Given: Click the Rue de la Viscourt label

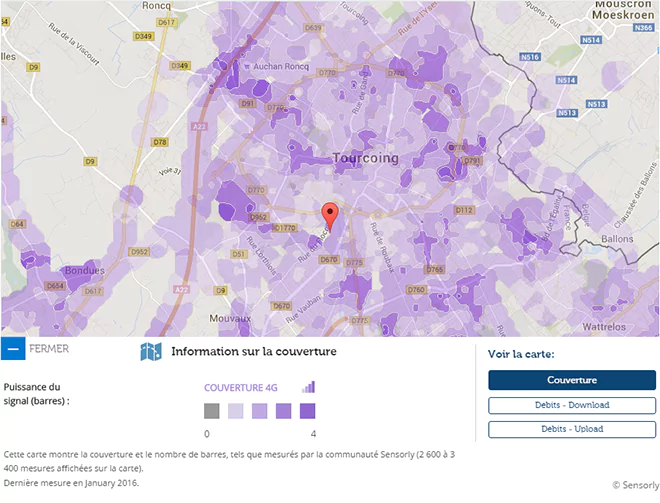Looking at the screenshot, I should tap(74, 44).
